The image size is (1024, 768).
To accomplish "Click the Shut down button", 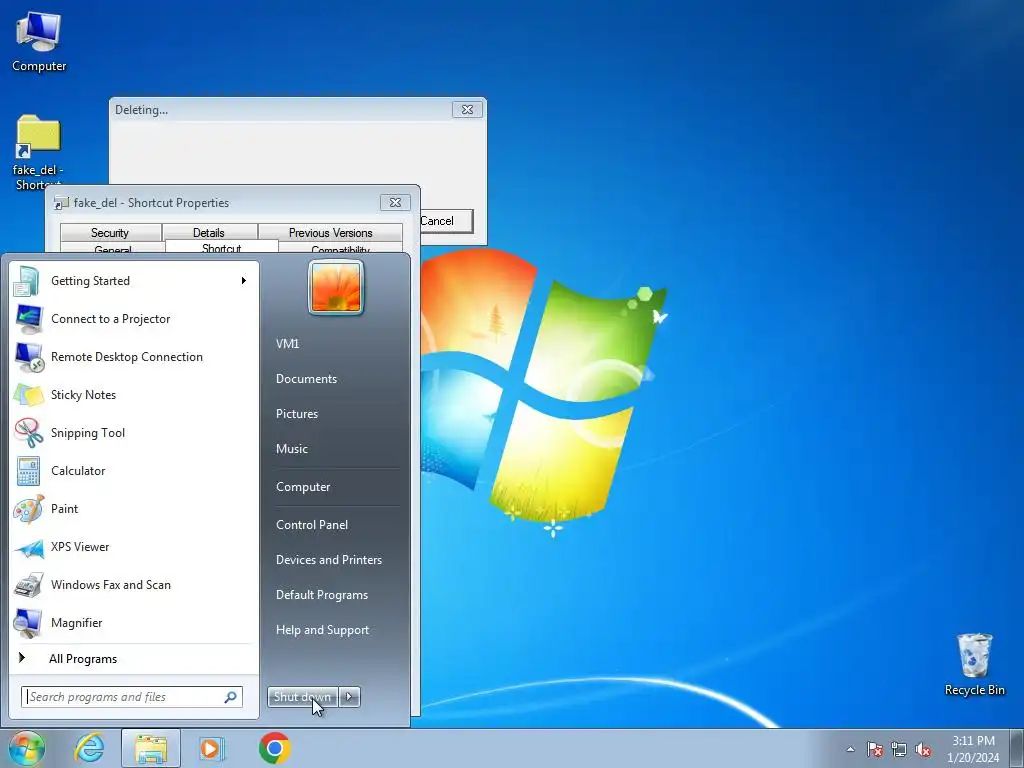I will pyautogui.click(x=302, y=697).
